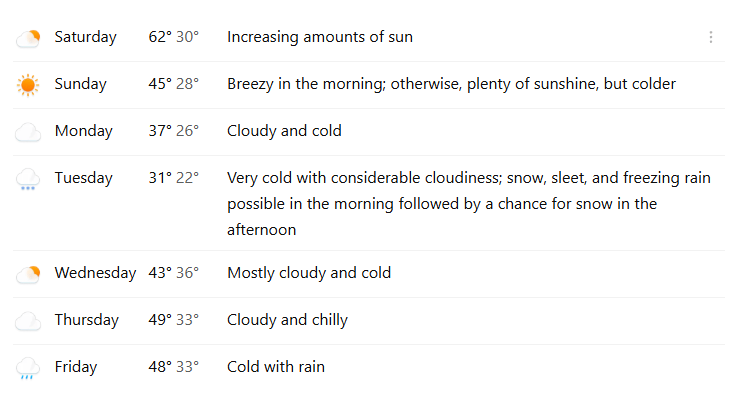Select the Friday day label
The width and height of the screenshot is (736, 403).
pos(76,367)
